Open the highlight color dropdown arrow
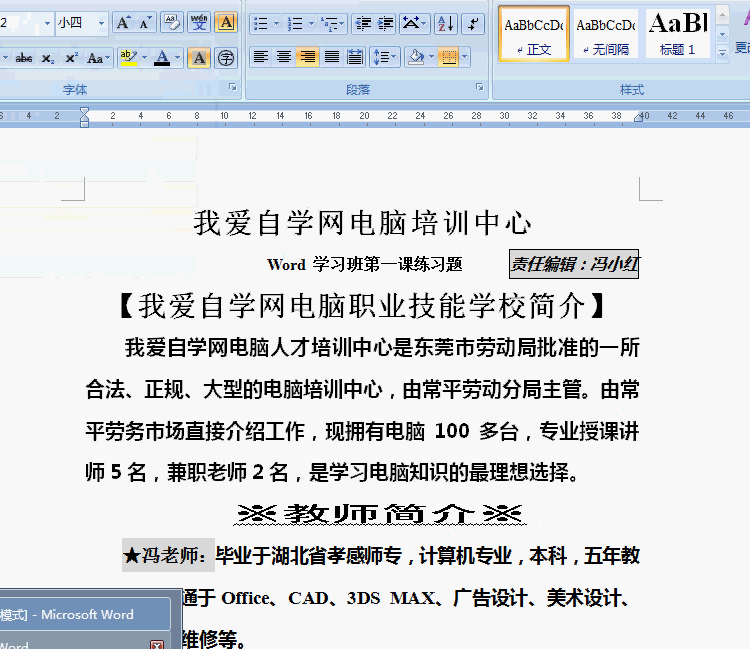The height and width of the screenshot is (649, 750). click(144, 58)
